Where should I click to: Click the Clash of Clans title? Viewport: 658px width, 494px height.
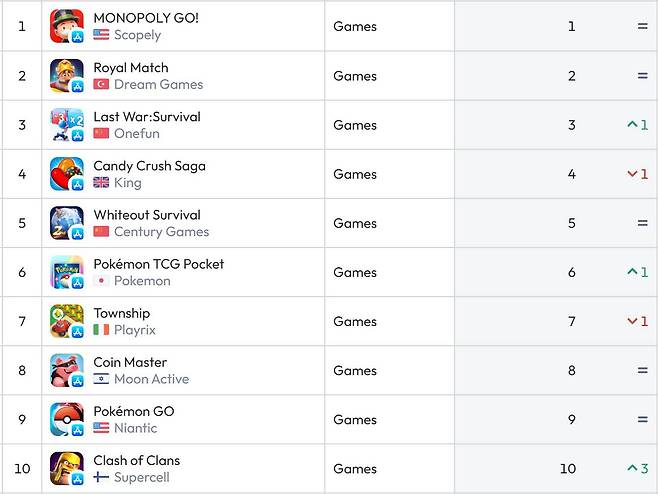137,460
